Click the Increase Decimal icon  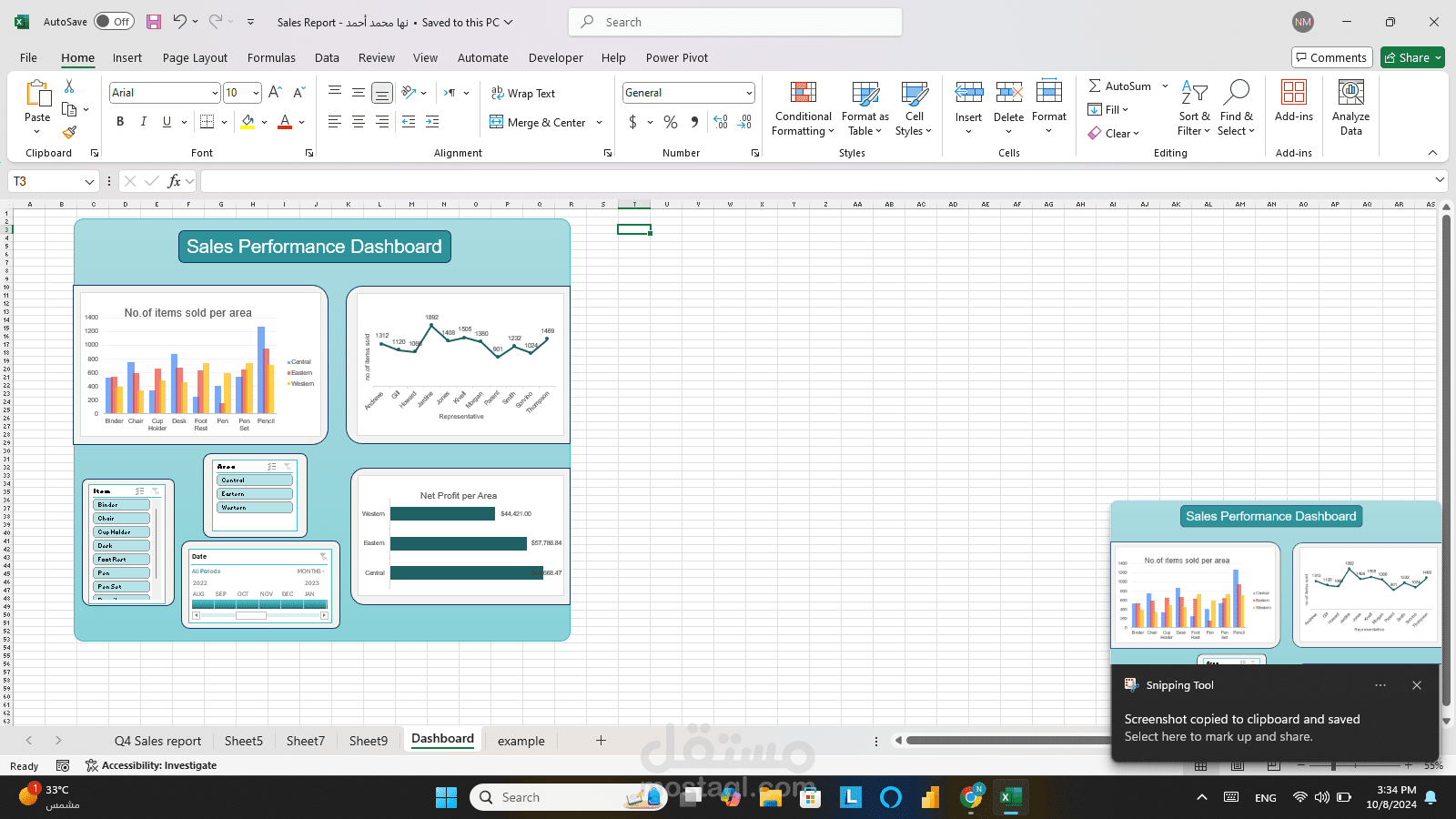pos(721,122)
